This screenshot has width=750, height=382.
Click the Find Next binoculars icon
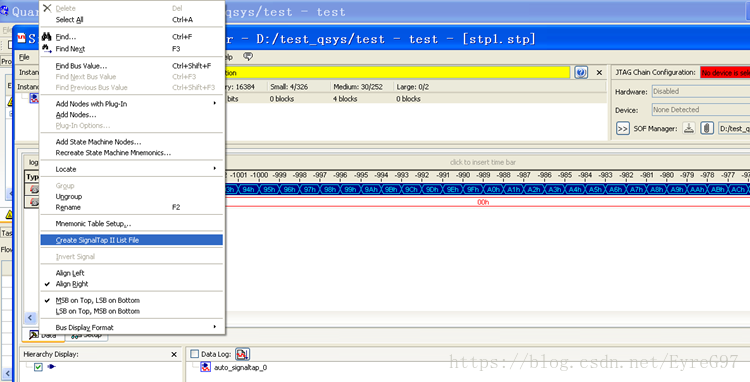46,48
